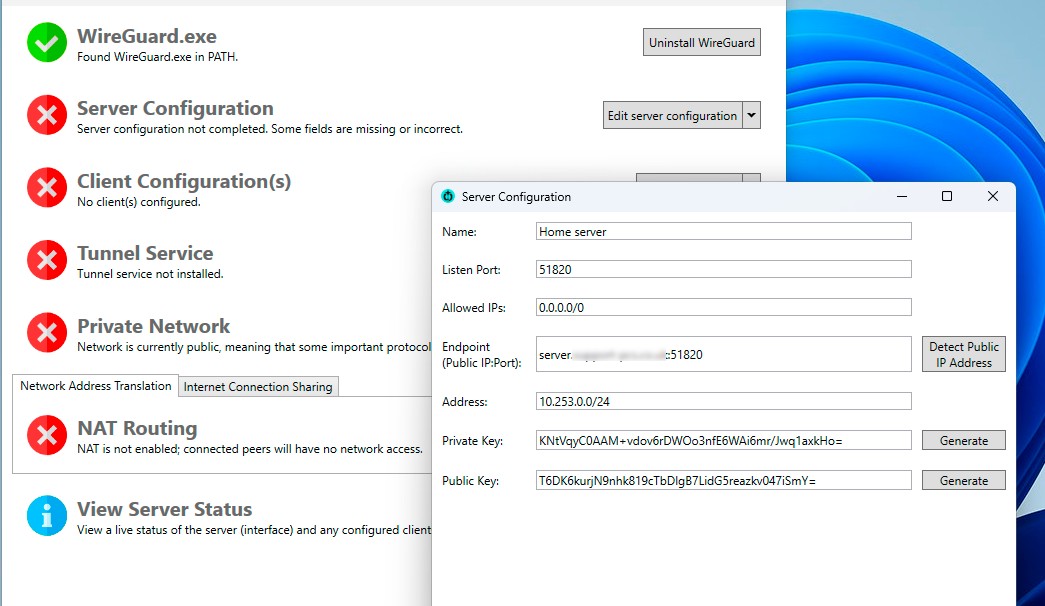
Task: Click the Private Network heading
Action: (153, 326)
